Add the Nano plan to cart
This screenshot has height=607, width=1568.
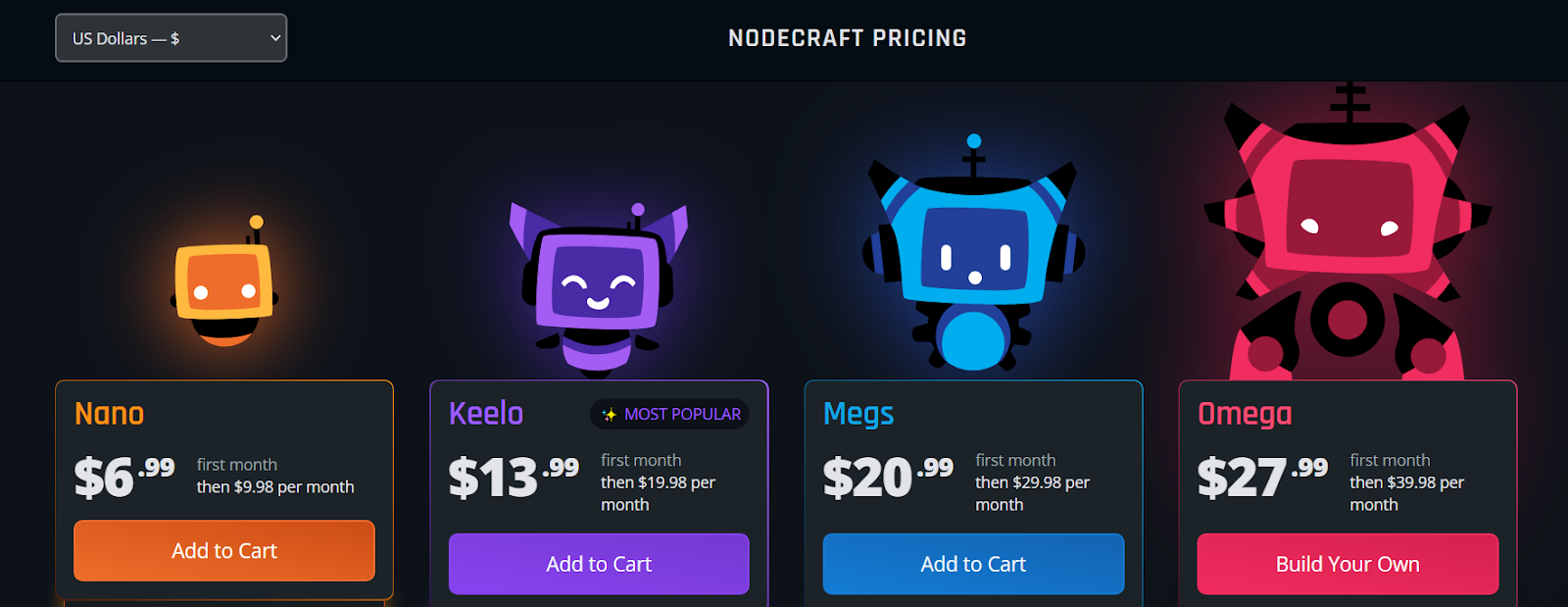224,551
